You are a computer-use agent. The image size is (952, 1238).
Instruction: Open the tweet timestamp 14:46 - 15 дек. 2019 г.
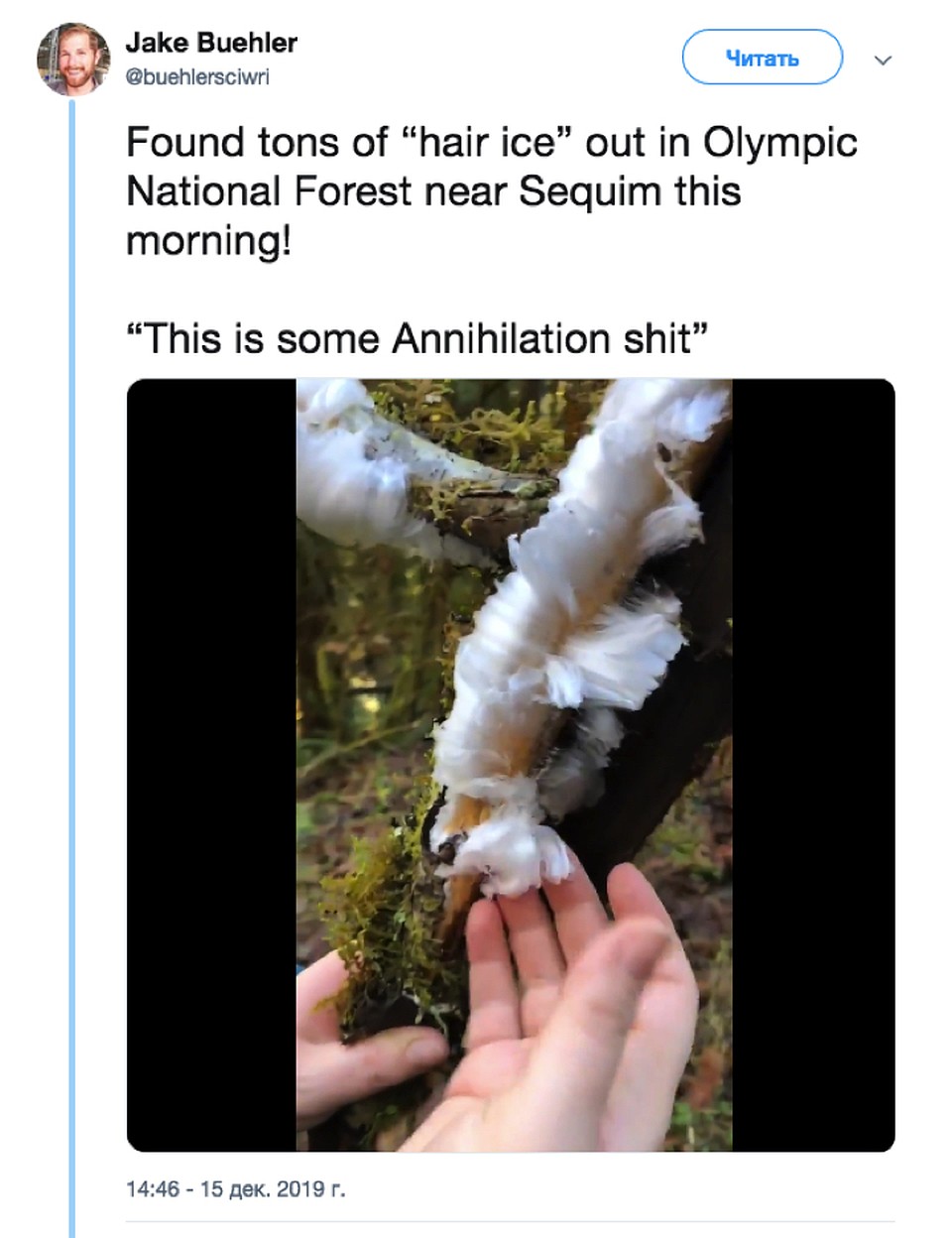click(236, 1188)
